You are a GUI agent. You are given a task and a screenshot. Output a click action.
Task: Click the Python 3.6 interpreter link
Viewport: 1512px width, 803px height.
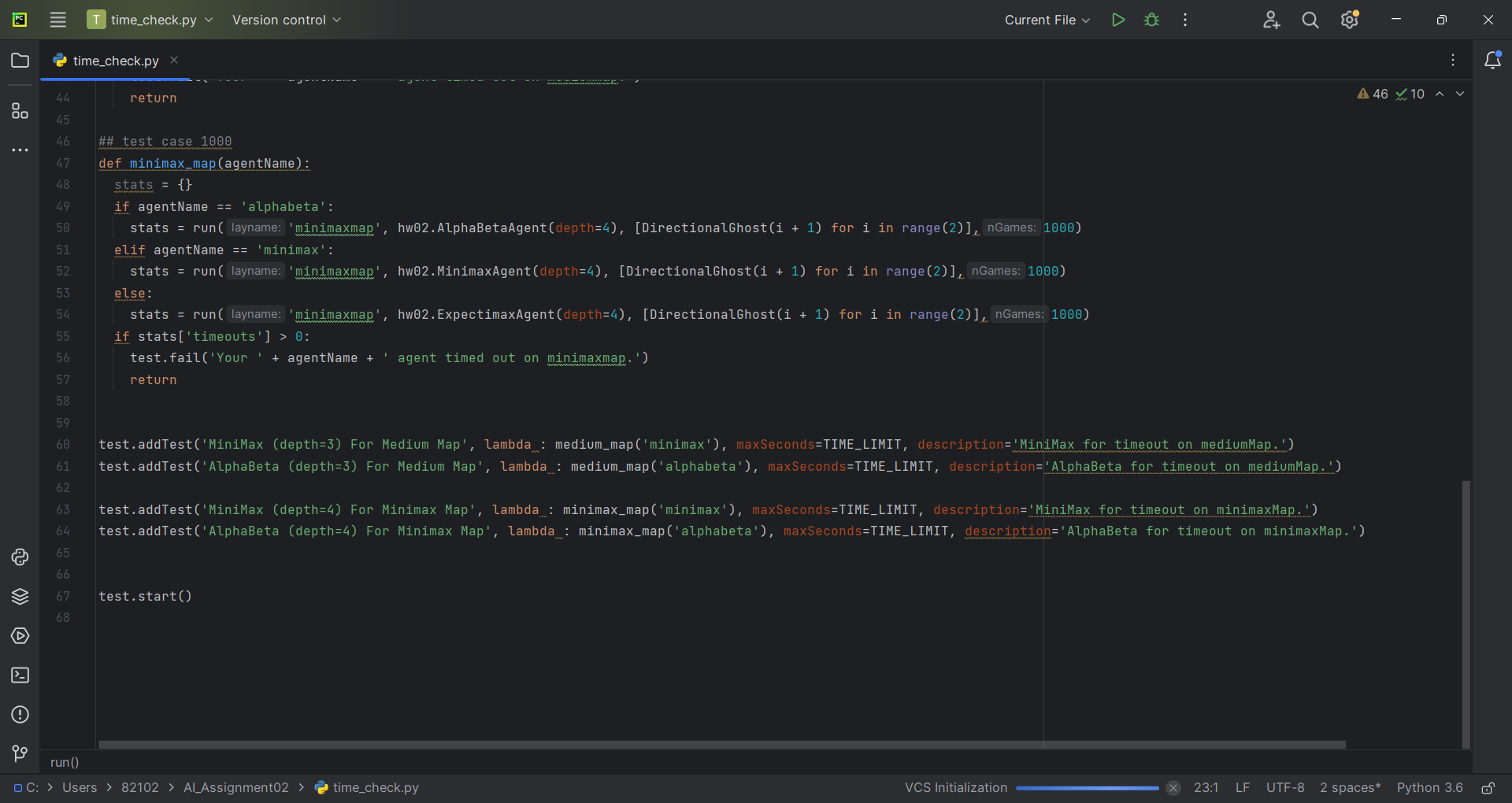tap(1430, 787)
